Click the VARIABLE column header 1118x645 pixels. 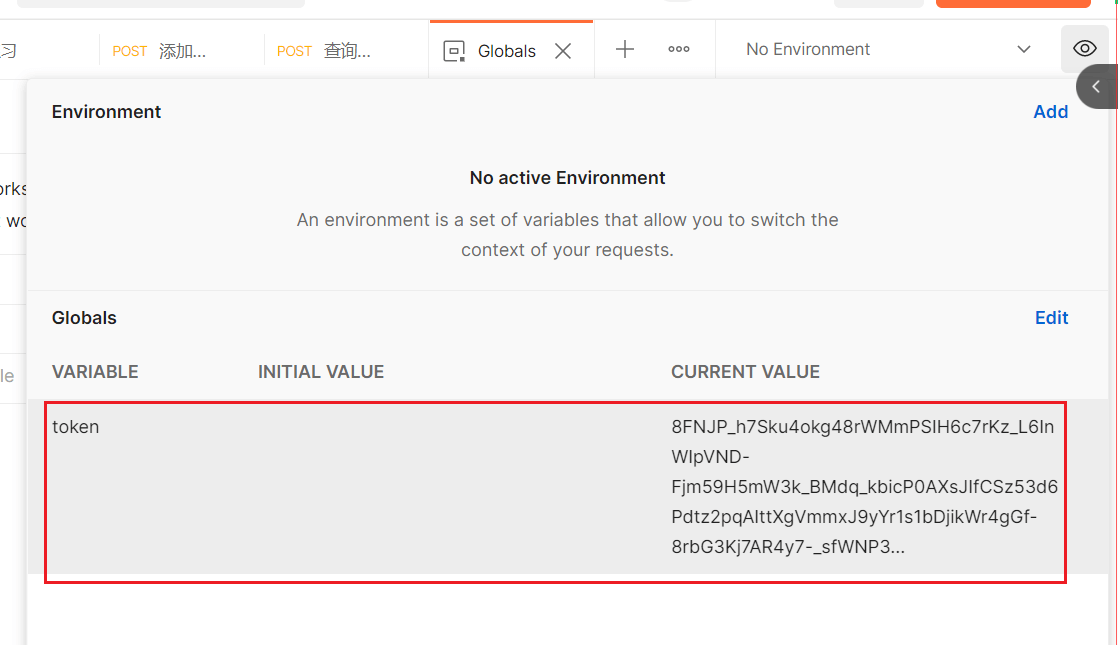pyautogui.click(x=95, y=372)
